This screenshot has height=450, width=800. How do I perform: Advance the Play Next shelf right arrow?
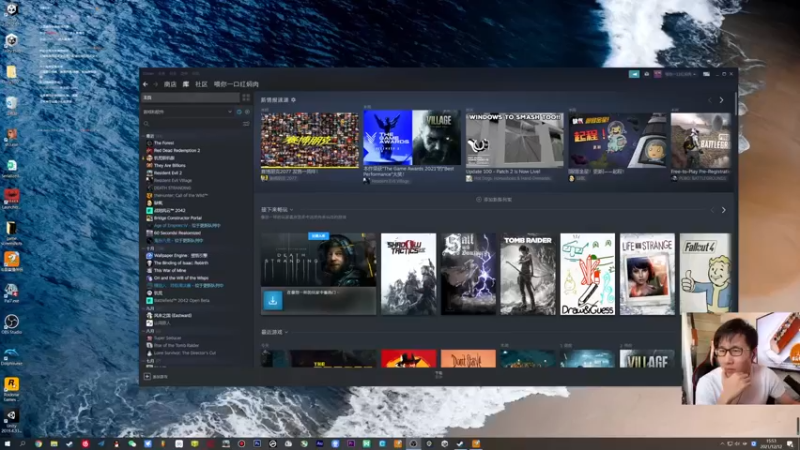point(723,210)
